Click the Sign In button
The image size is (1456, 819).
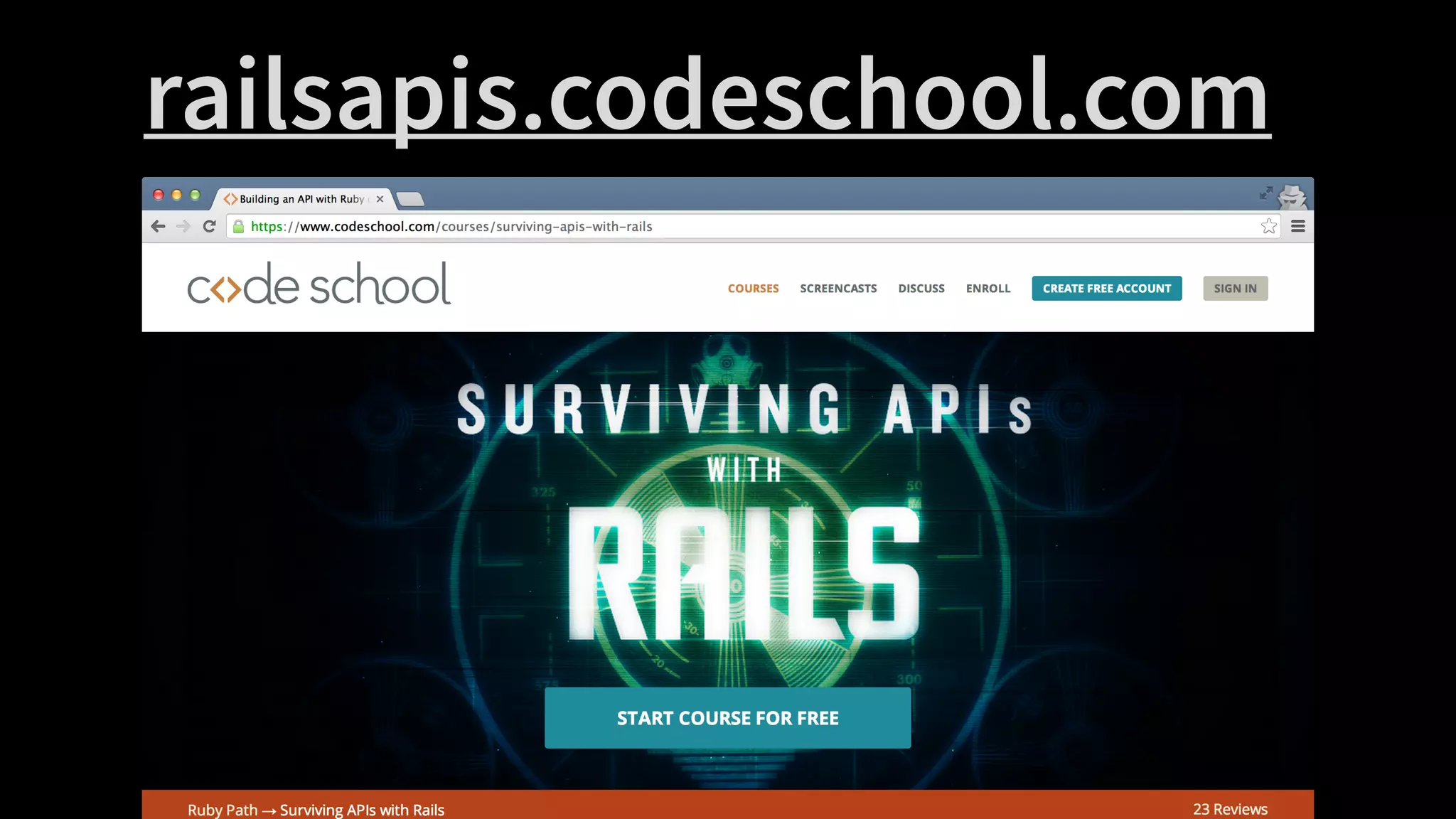[1235, 289]
